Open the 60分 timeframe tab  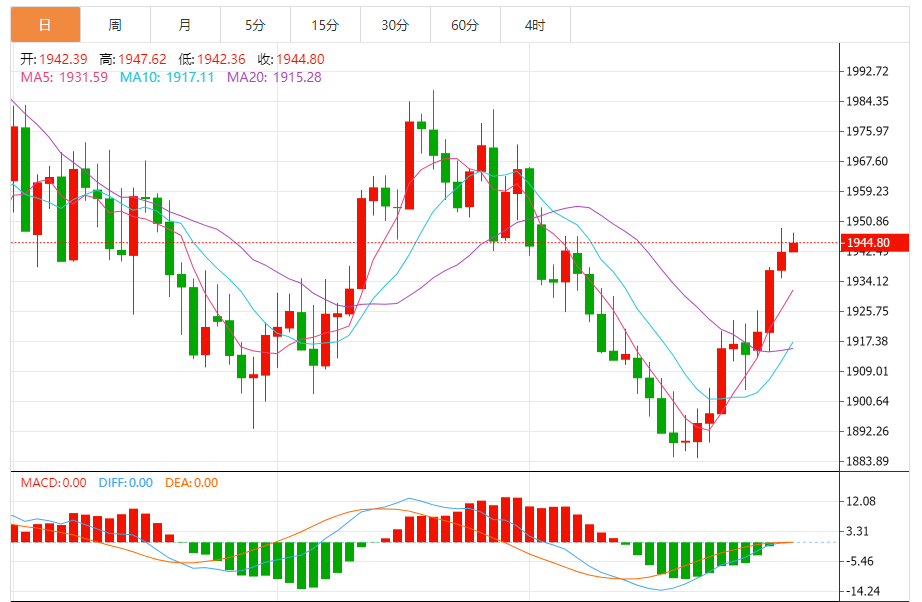(465, 25)
